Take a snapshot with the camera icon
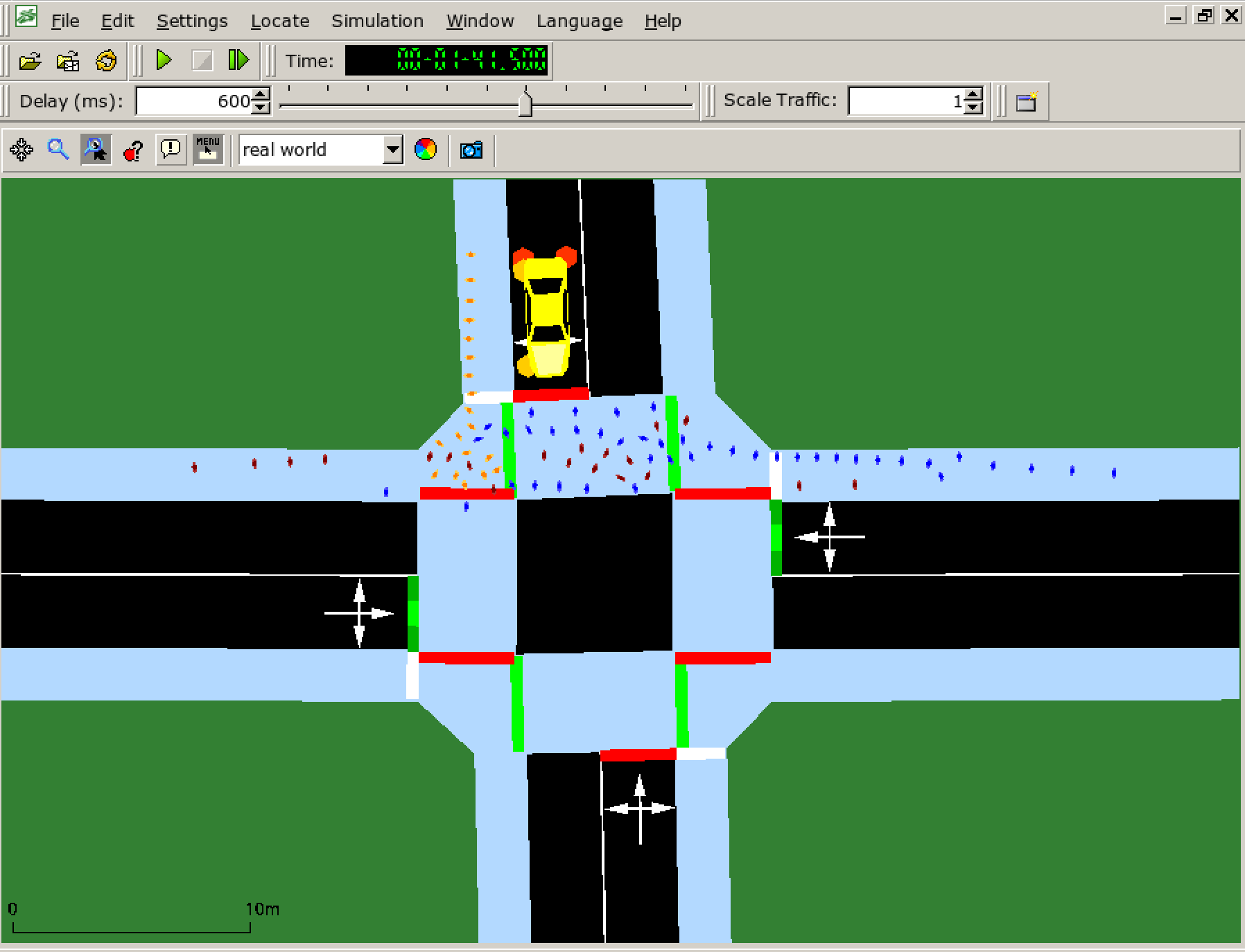 pyautogui.click(x=471, y=150)
